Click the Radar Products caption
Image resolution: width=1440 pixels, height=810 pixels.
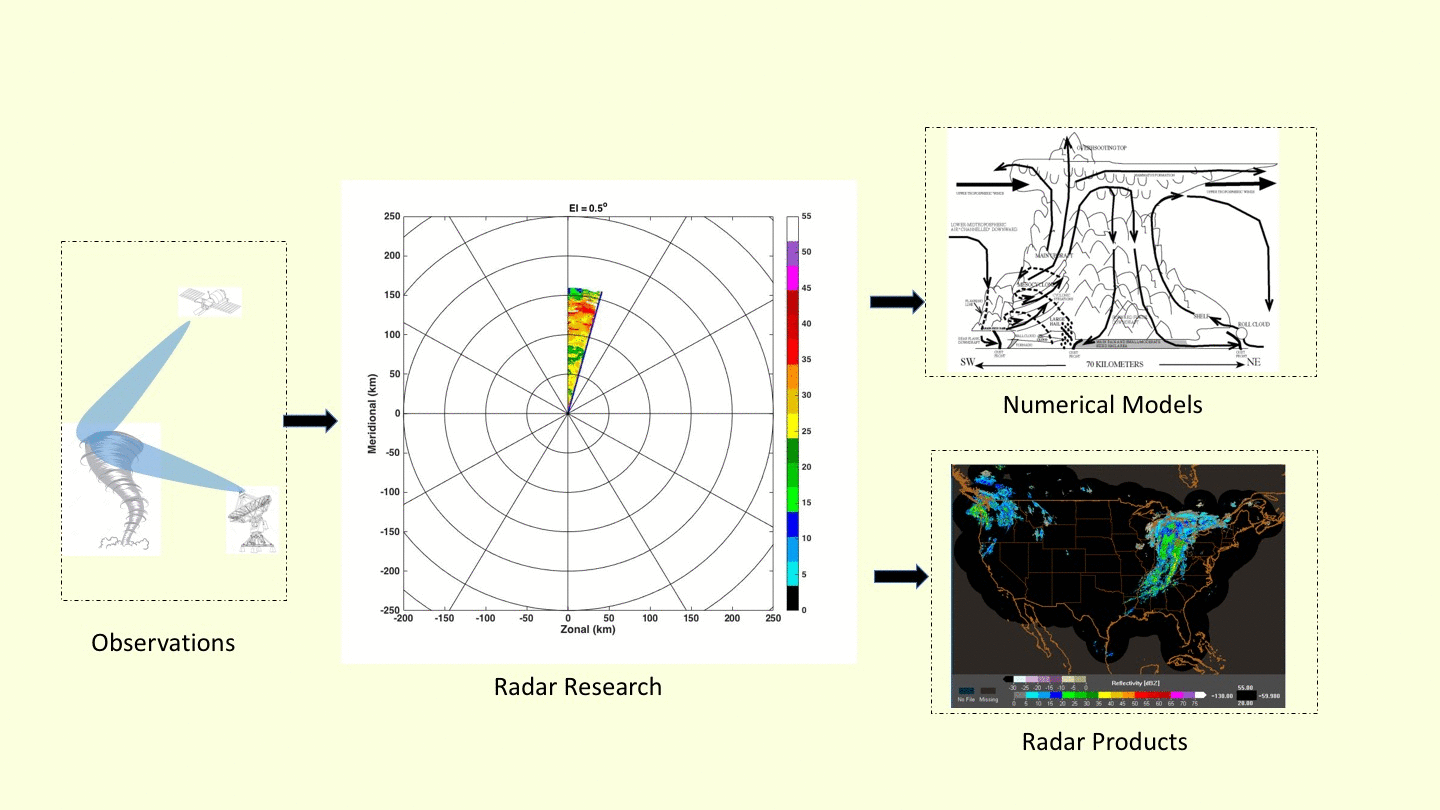[1104, 742]
